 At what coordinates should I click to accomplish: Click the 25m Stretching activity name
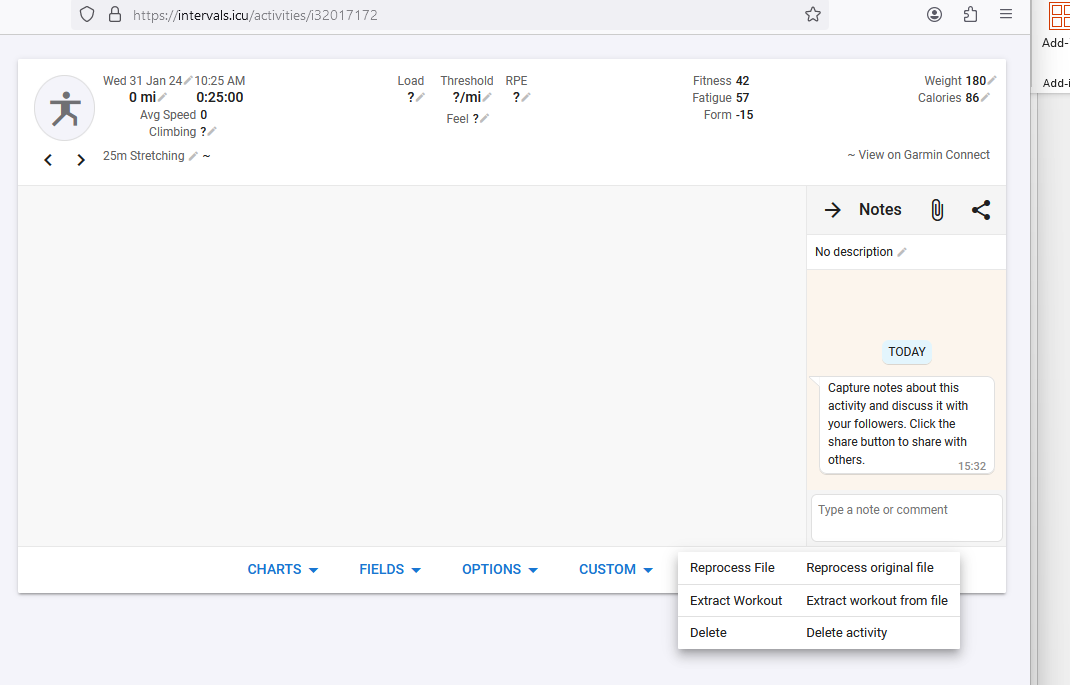[143, 156]
